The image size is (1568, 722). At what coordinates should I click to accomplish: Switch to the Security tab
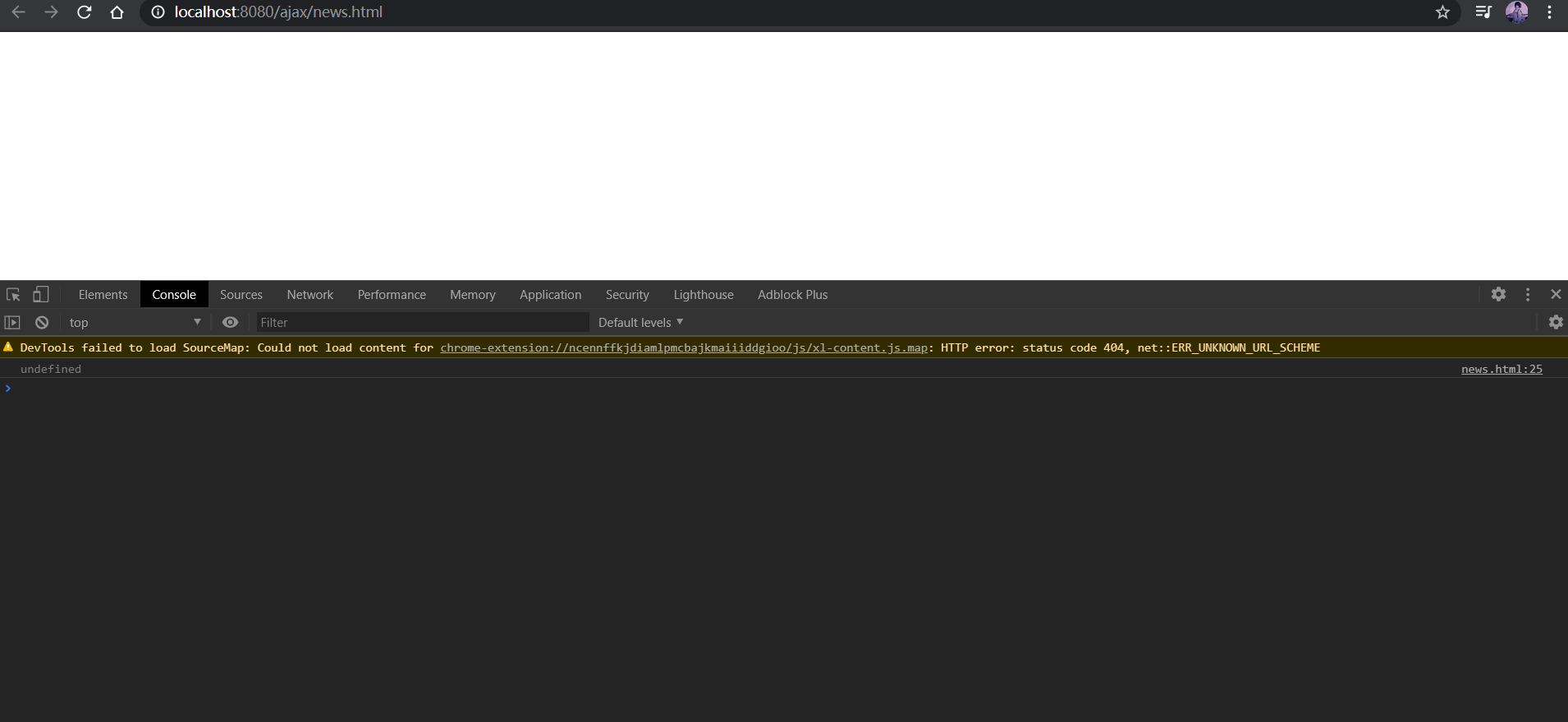(627, 295)
